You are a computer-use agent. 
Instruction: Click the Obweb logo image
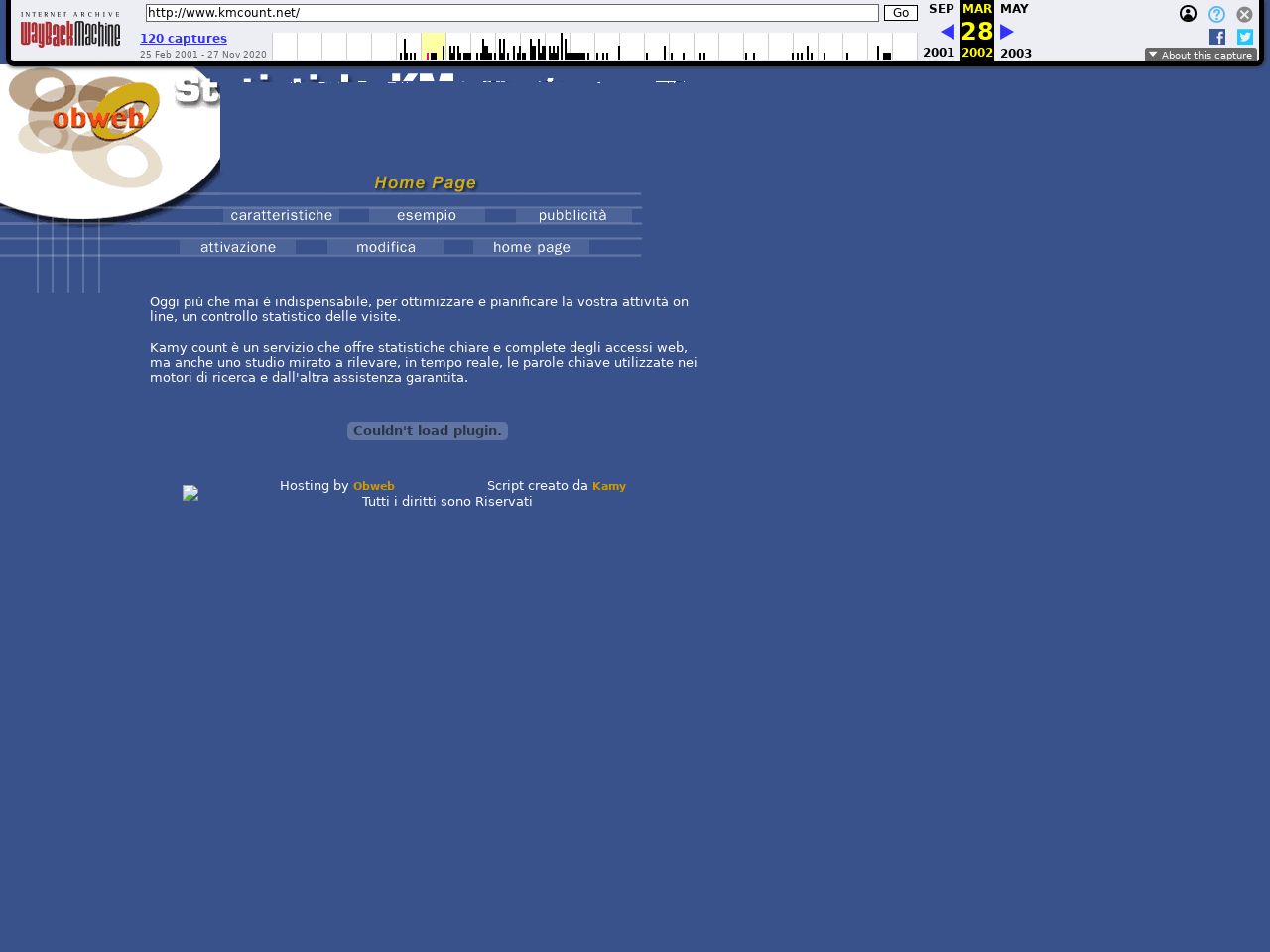coord(99,119)
